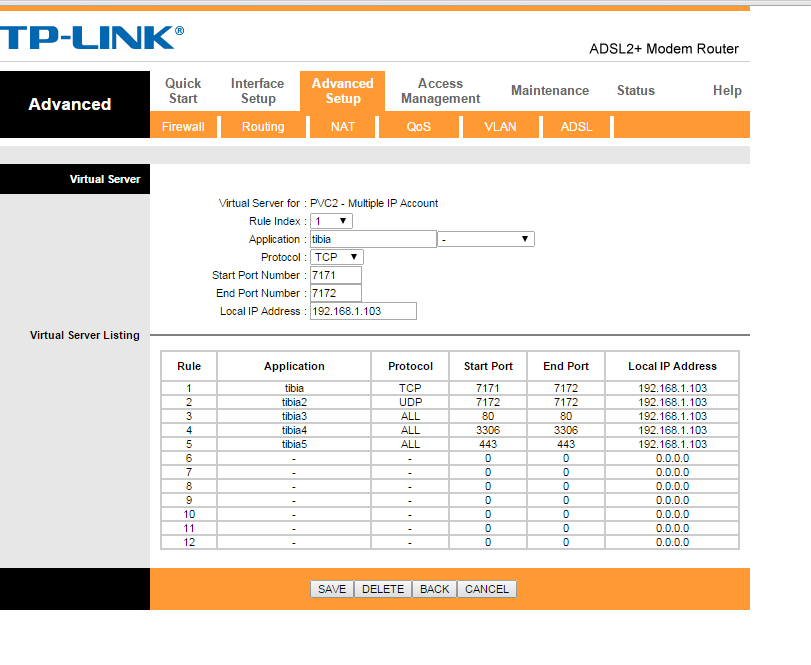Open the Routing submenu
The height and width of the screenshot is (665, 811).
click(x=263, y=127)
